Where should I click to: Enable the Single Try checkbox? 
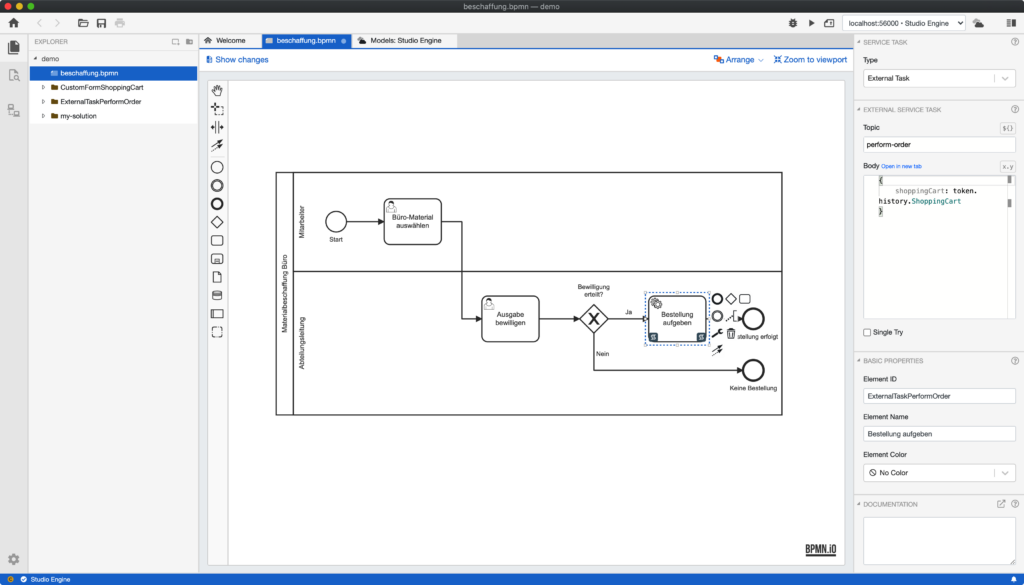[x=867, y=332]
